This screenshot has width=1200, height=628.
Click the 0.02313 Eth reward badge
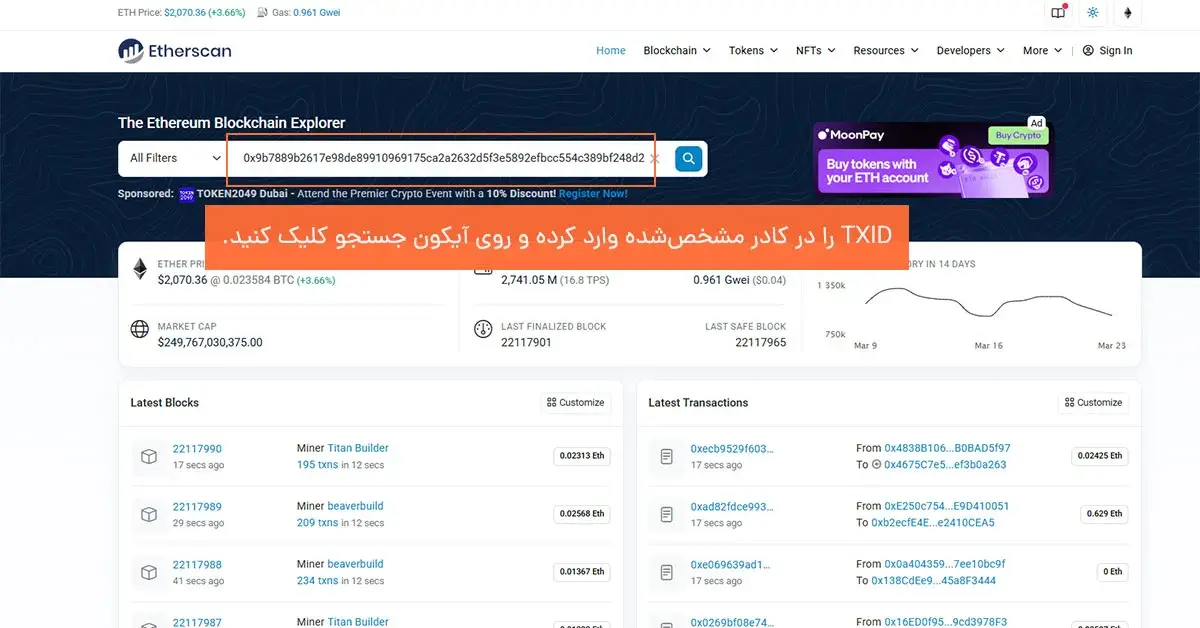[x=582, y=456]
